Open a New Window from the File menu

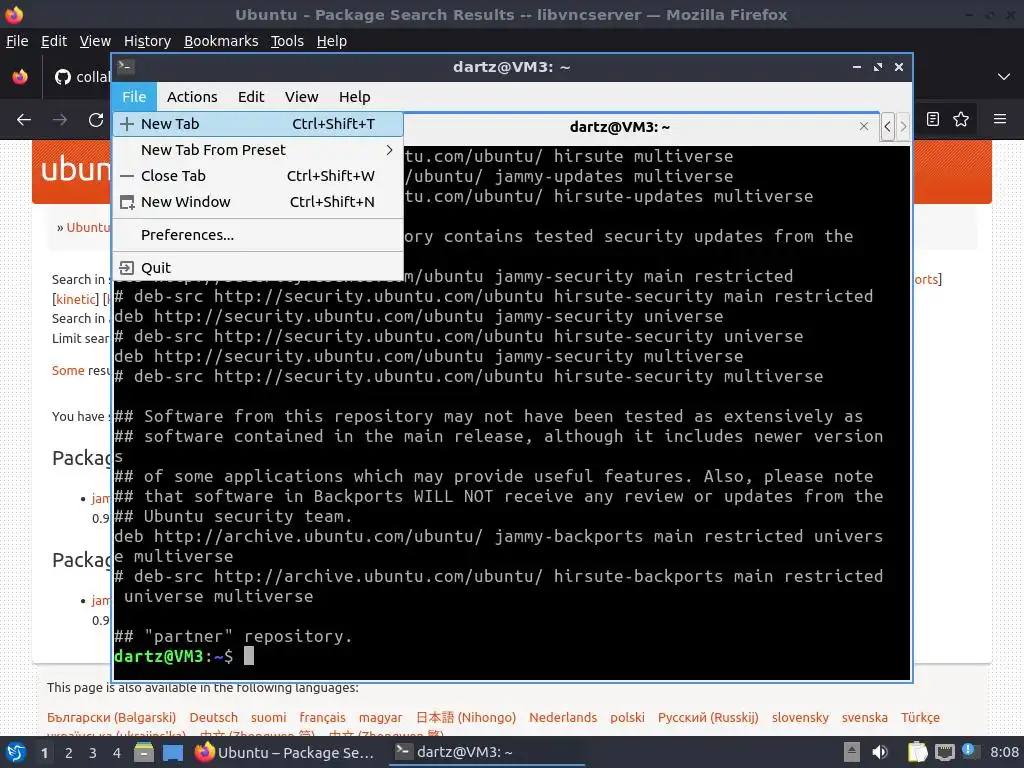pos(258,202)
